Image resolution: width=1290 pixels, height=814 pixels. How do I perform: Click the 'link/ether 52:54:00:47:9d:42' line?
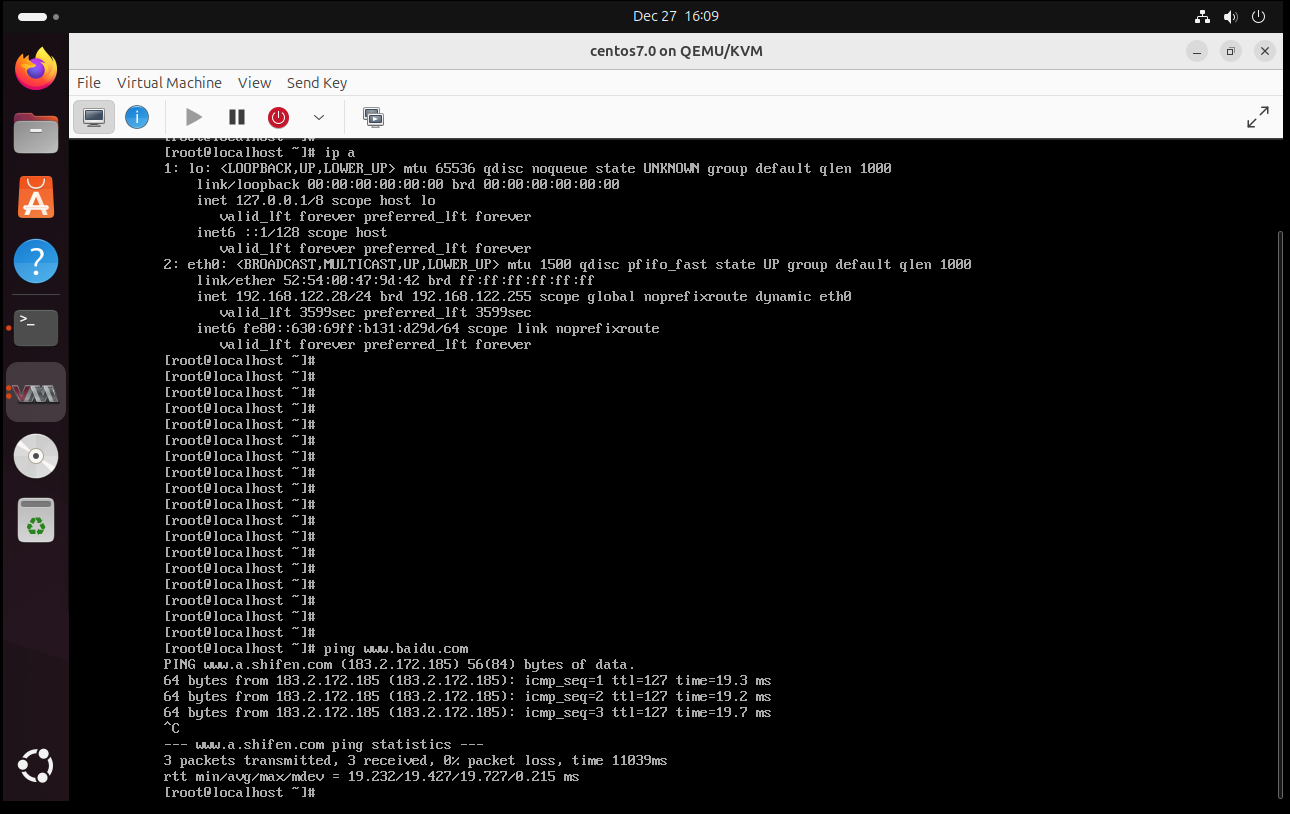pos(395,280)
